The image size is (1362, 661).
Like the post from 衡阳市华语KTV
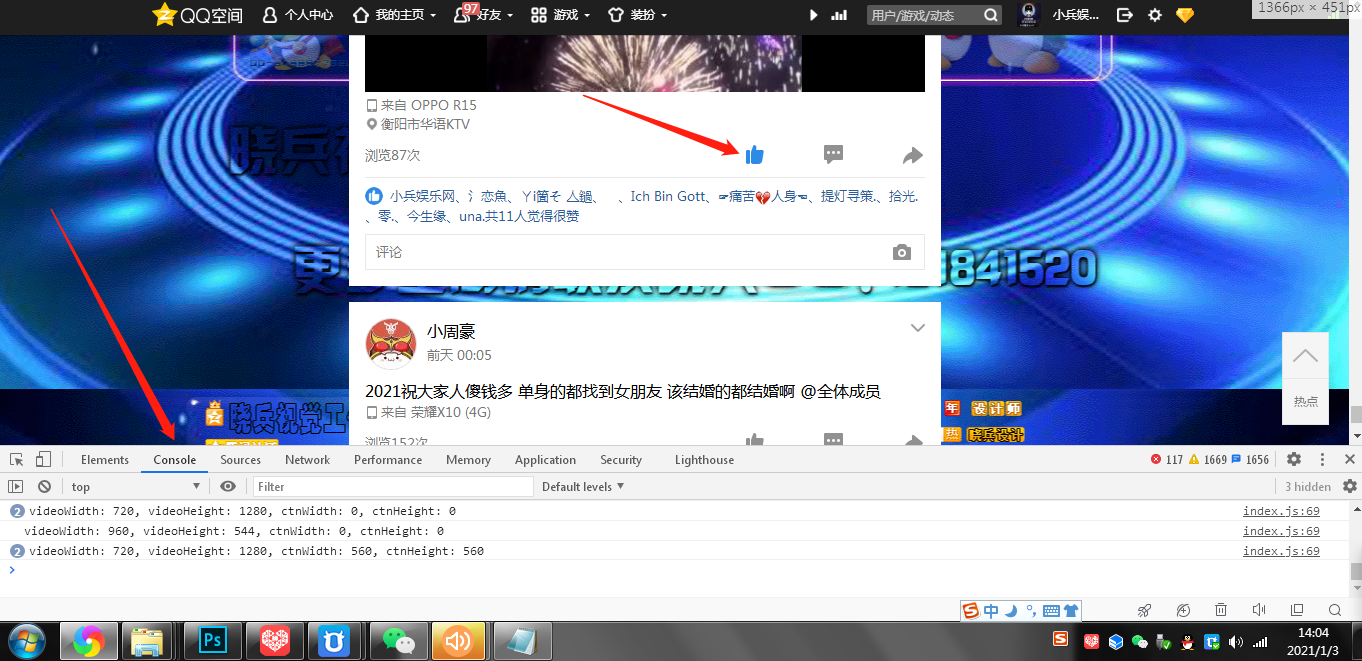pos(754,154)
